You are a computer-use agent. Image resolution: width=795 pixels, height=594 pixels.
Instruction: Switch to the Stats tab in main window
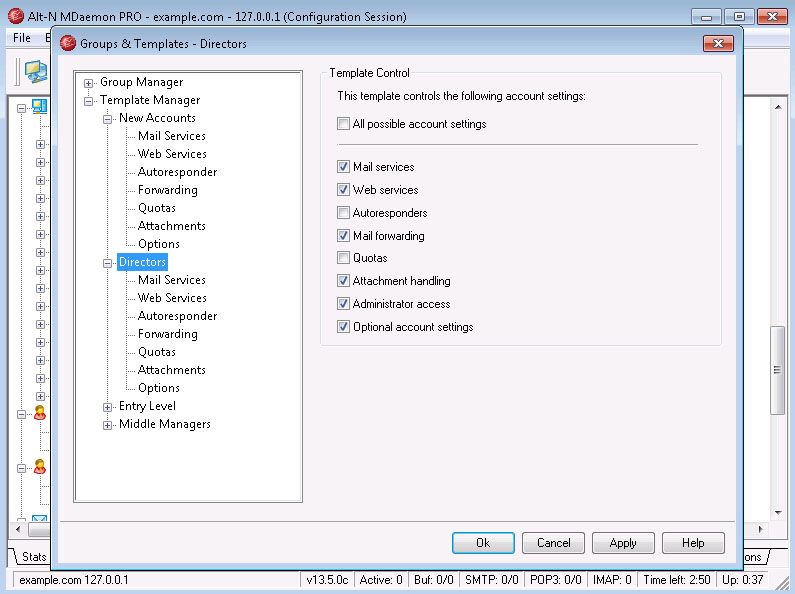33,557
